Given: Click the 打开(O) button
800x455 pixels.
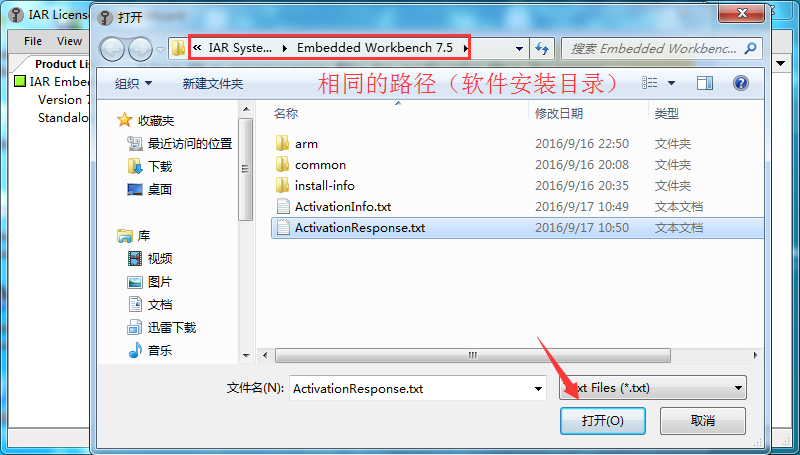Looking at the screenshot, I should 603,421.
